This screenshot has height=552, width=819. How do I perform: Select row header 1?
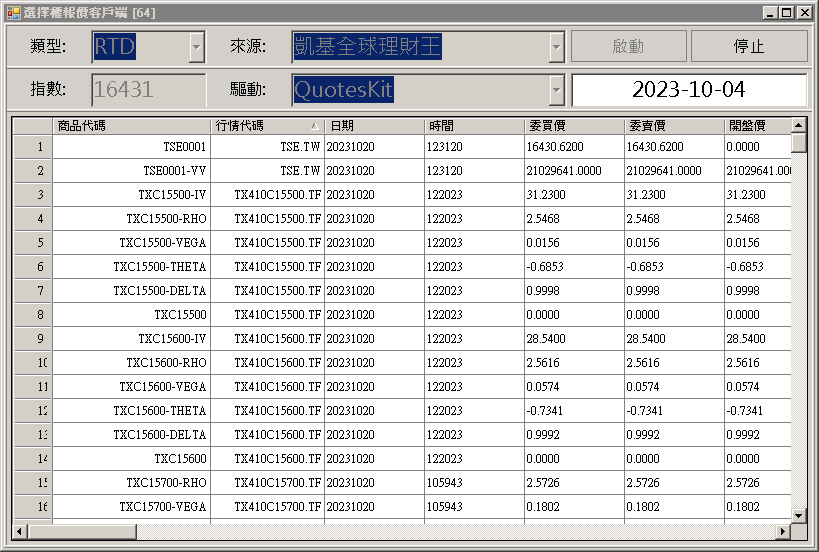click(x=33, y=147)
